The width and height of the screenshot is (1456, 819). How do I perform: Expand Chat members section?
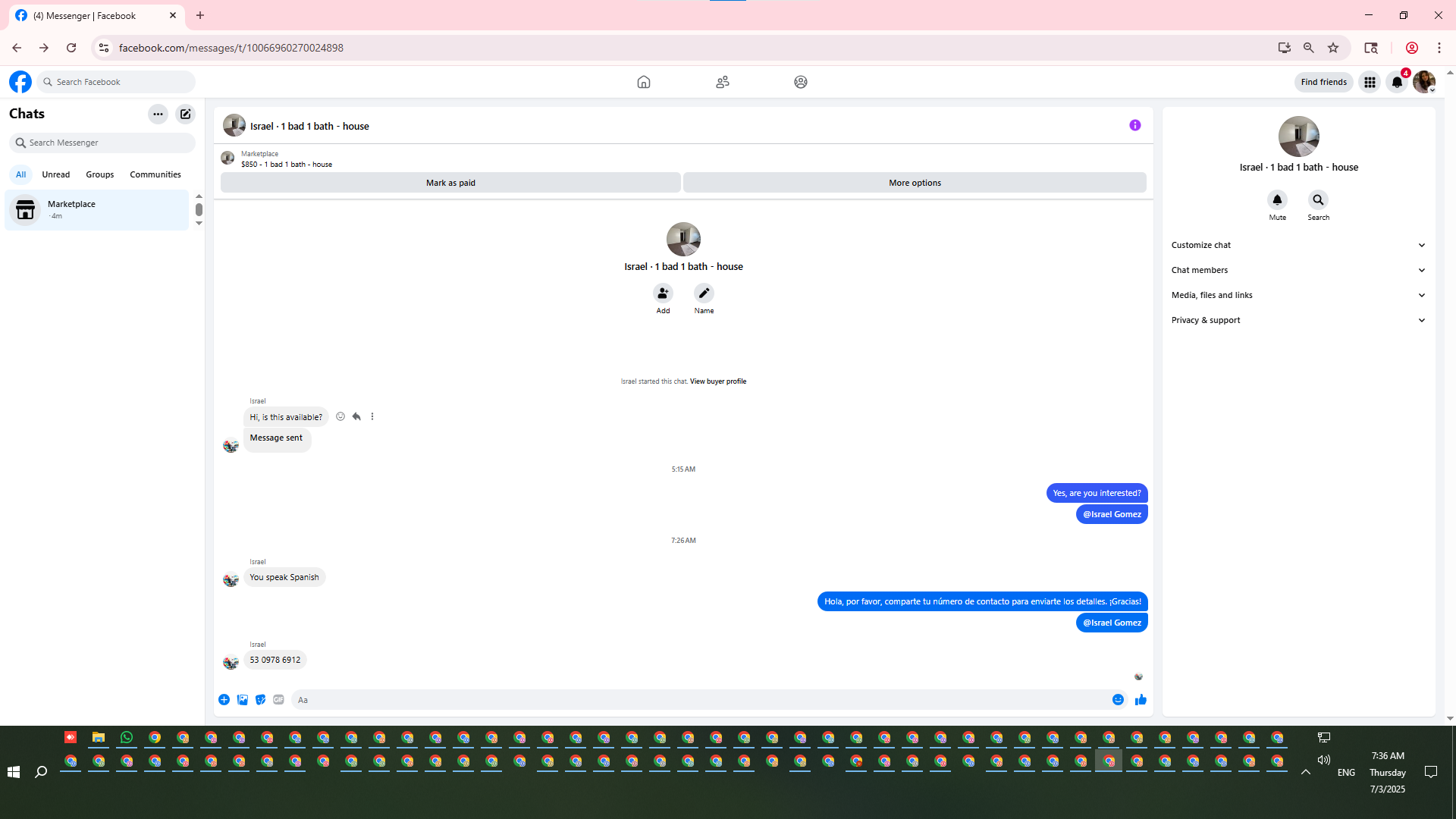tap(1298, 270)
